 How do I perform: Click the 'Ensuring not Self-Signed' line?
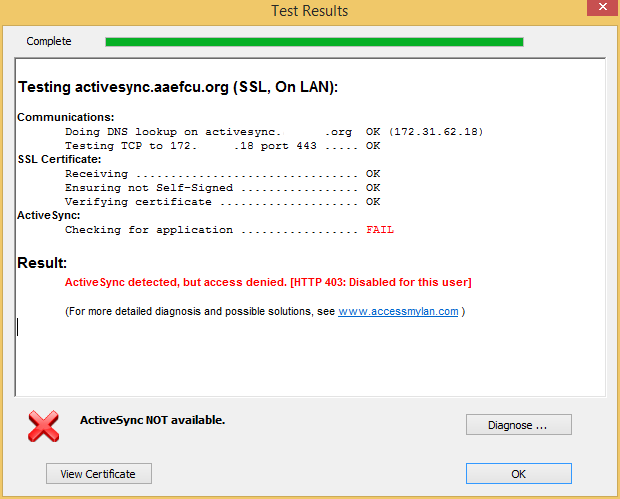(x=223, y=188)
